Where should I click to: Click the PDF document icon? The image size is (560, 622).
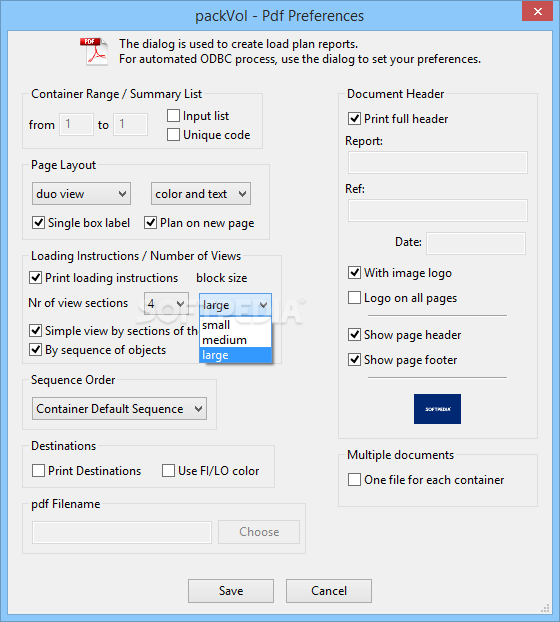pyautogui.click(x=94, y=51)
